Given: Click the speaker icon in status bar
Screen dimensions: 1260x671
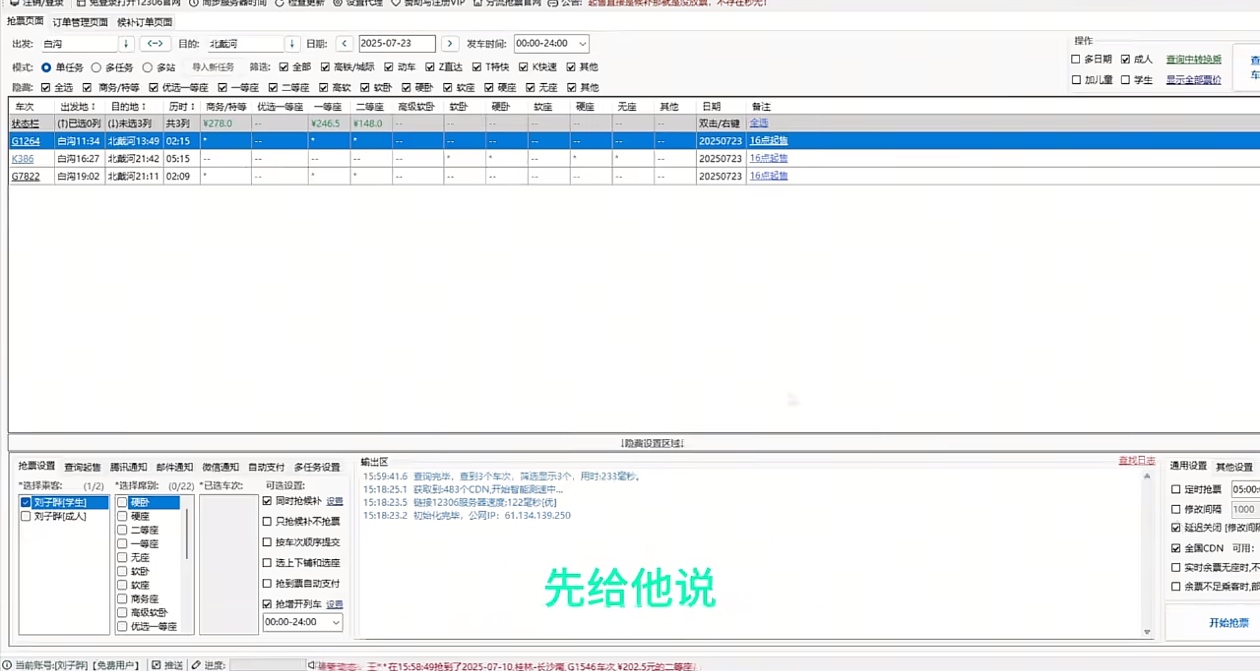Looking at the screenshot, I should (312, 664).
